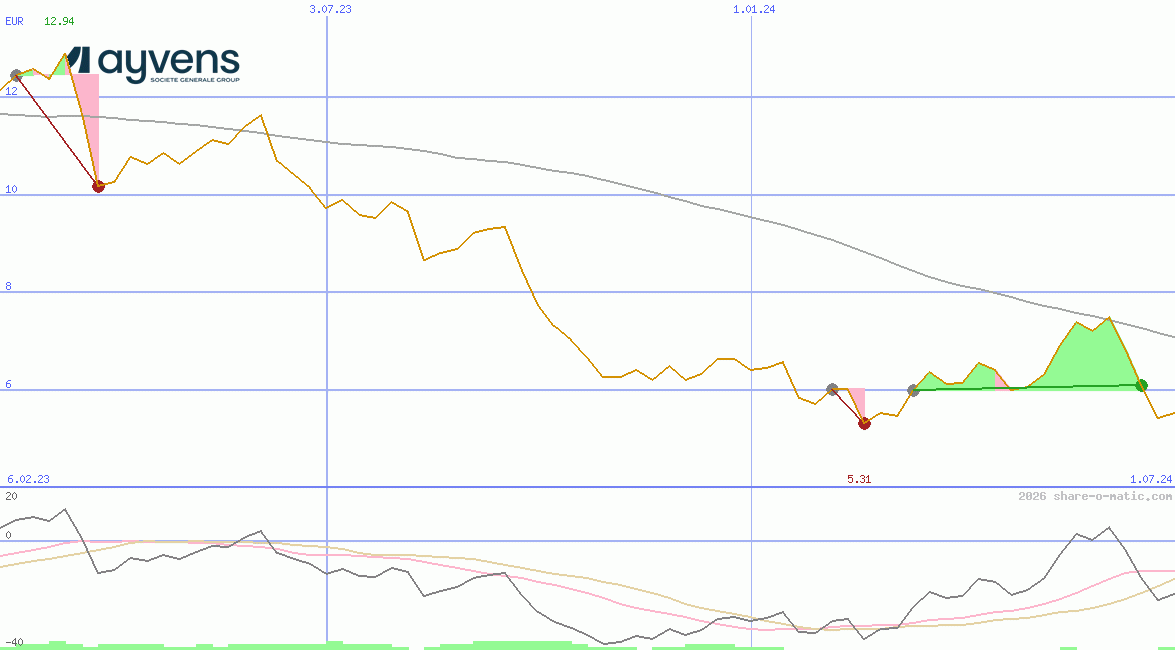The image size is (1175, 650).
Task: Click the red marker near price level 10
Action: coord(98,186)
